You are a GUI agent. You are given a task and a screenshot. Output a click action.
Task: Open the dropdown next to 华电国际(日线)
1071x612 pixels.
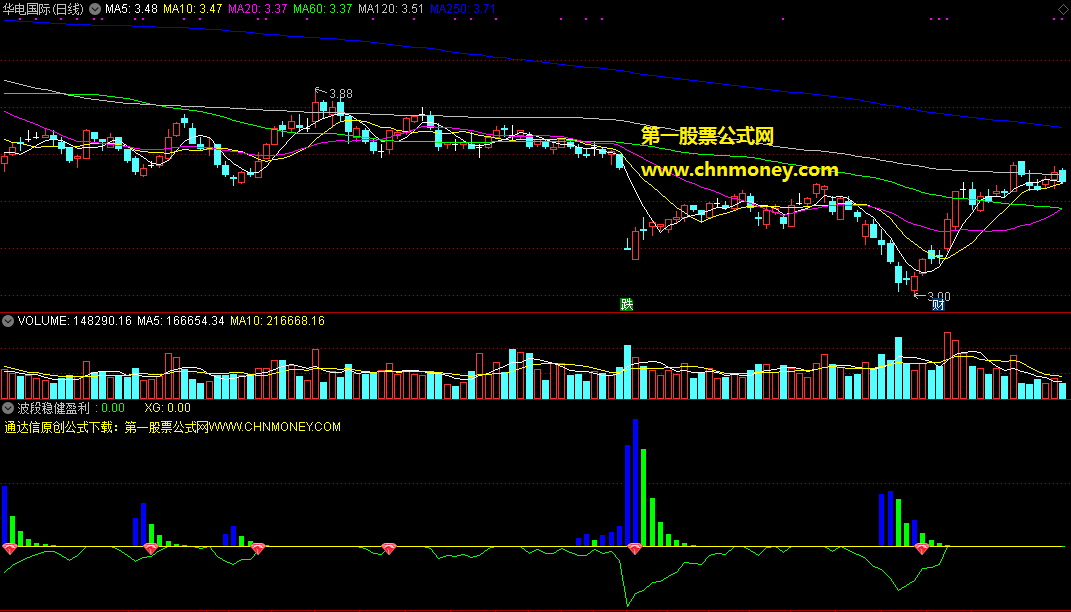coord(95,9)
